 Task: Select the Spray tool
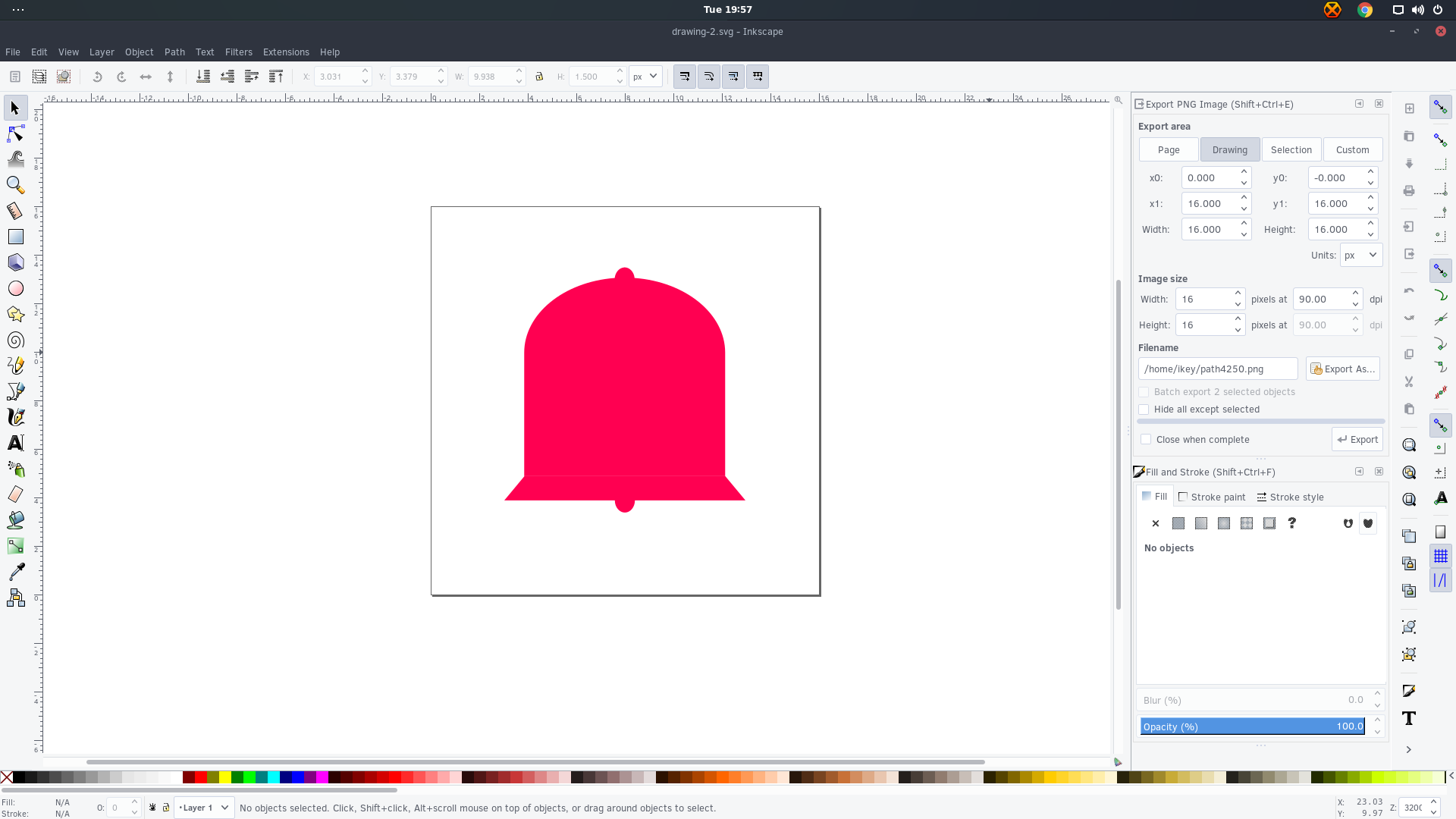coord(15,469)
